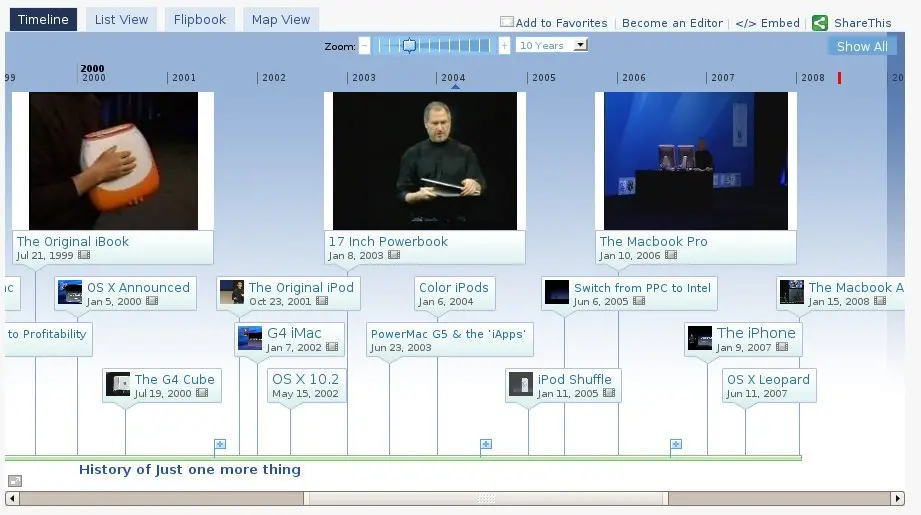Image resolution: width=921 pixels, height=515 pixels.
Task: Expand the plus marker near 2004 on the timeline
Action: pyautogui.click(x=486, y=444)
